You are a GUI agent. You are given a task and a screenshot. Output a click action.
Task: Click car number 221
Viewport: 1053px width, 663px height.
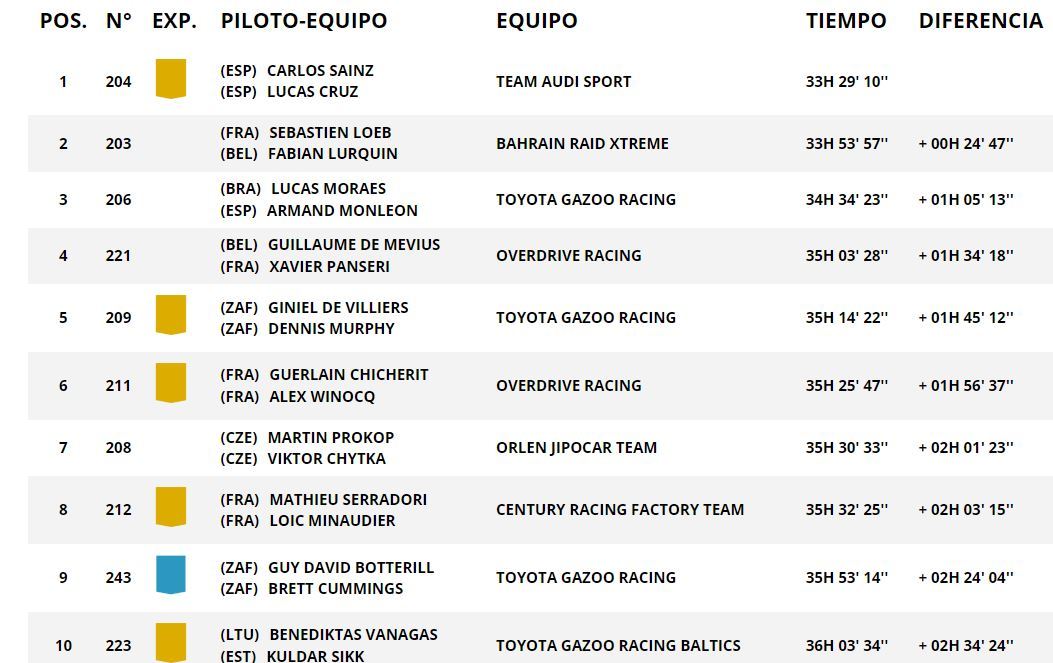coord(118,256)
